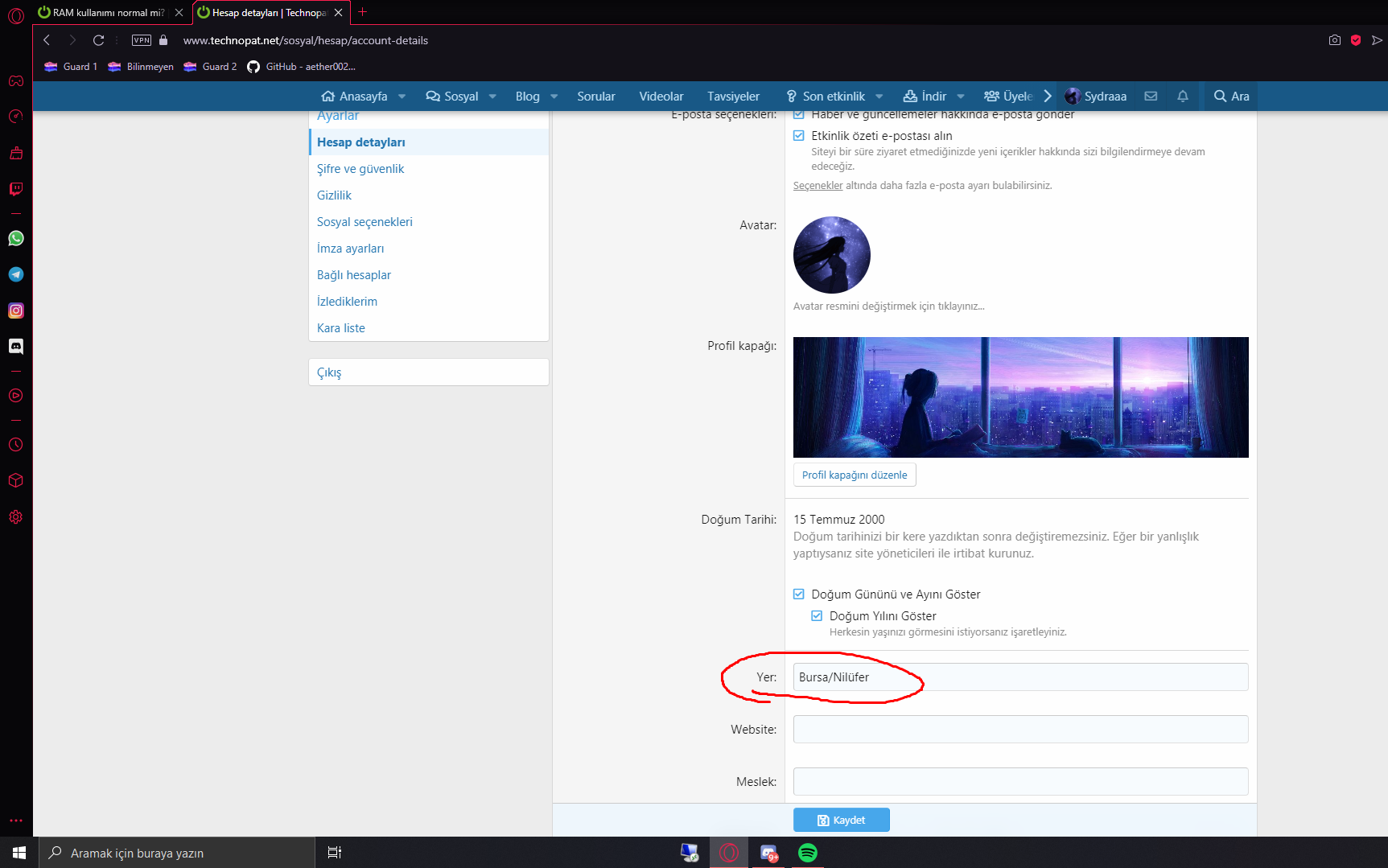Open the Tavsiyeler menu item
1388x868 pixels.
pyautogui.click(x=733, y=97)
